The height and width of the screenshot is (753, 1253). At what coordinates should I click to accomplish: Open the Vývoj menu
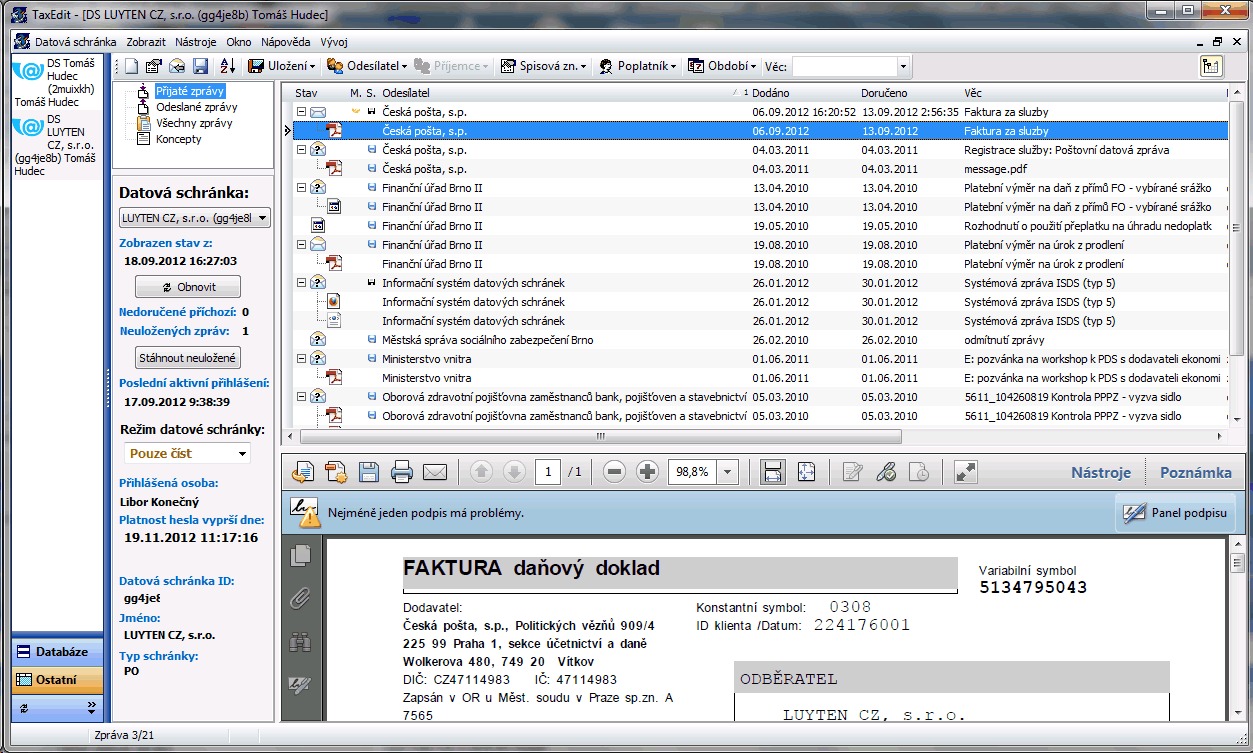(x=334, y=42)
